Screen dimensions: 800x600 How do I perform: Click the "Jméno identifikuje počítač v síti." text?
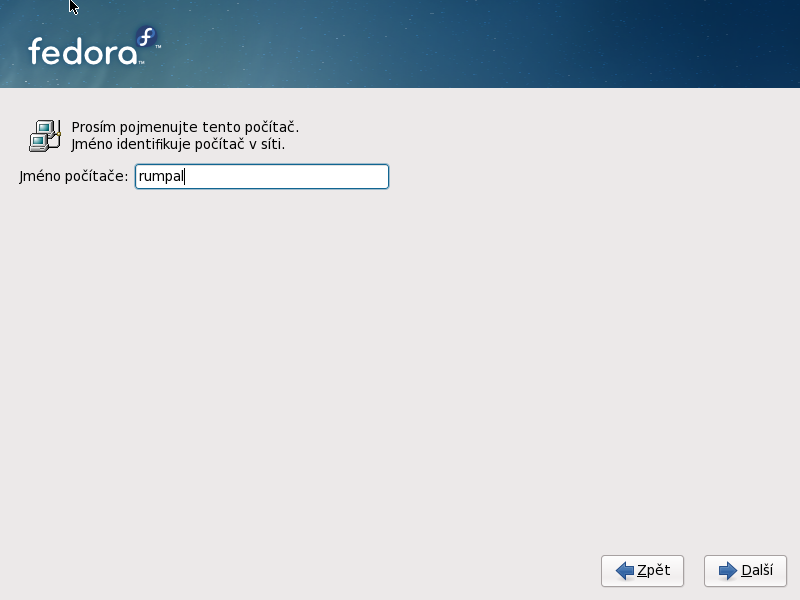click(178, 144)
